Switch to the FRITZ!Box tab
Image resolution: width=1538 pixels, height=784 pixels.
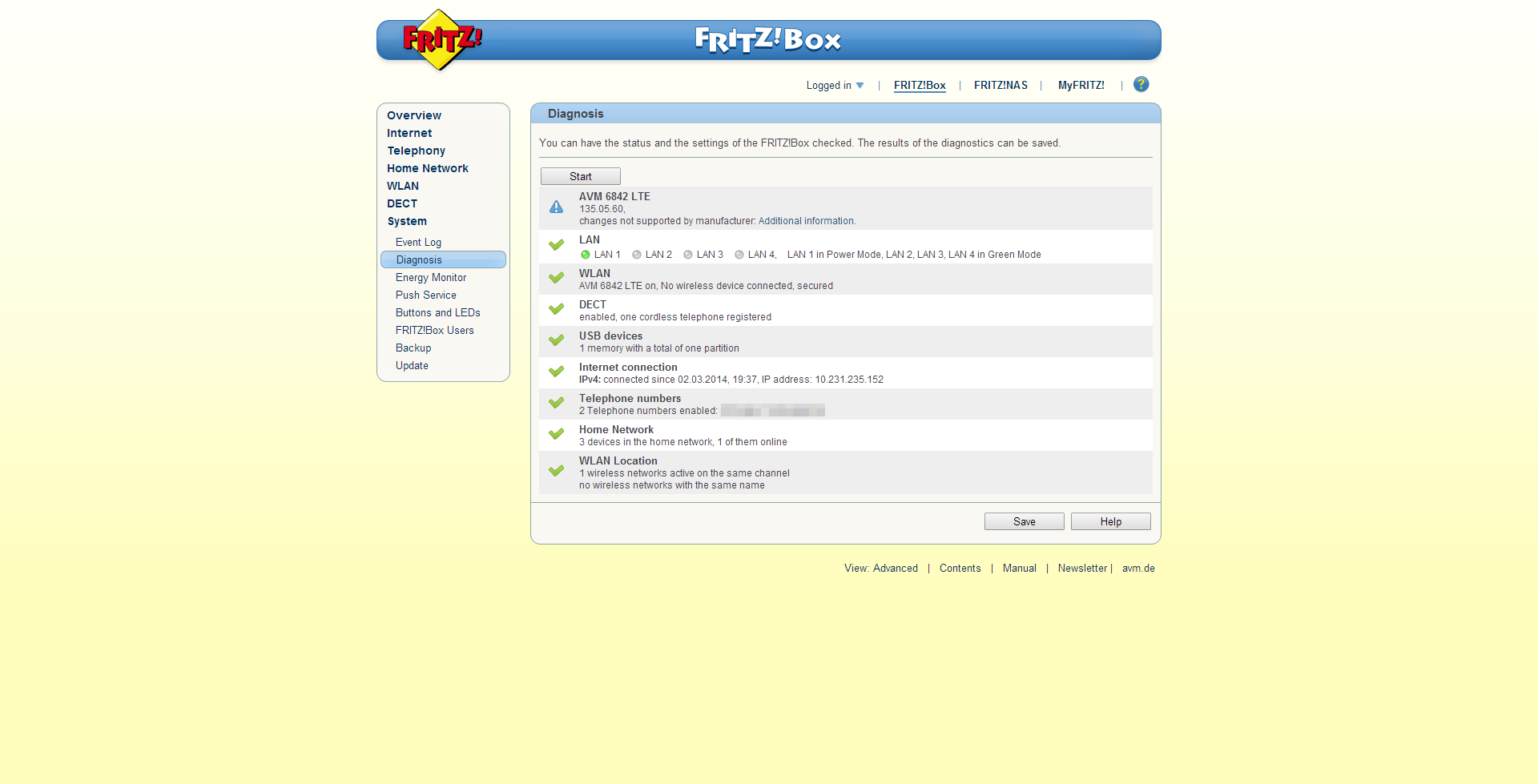[x=920, y=86]
